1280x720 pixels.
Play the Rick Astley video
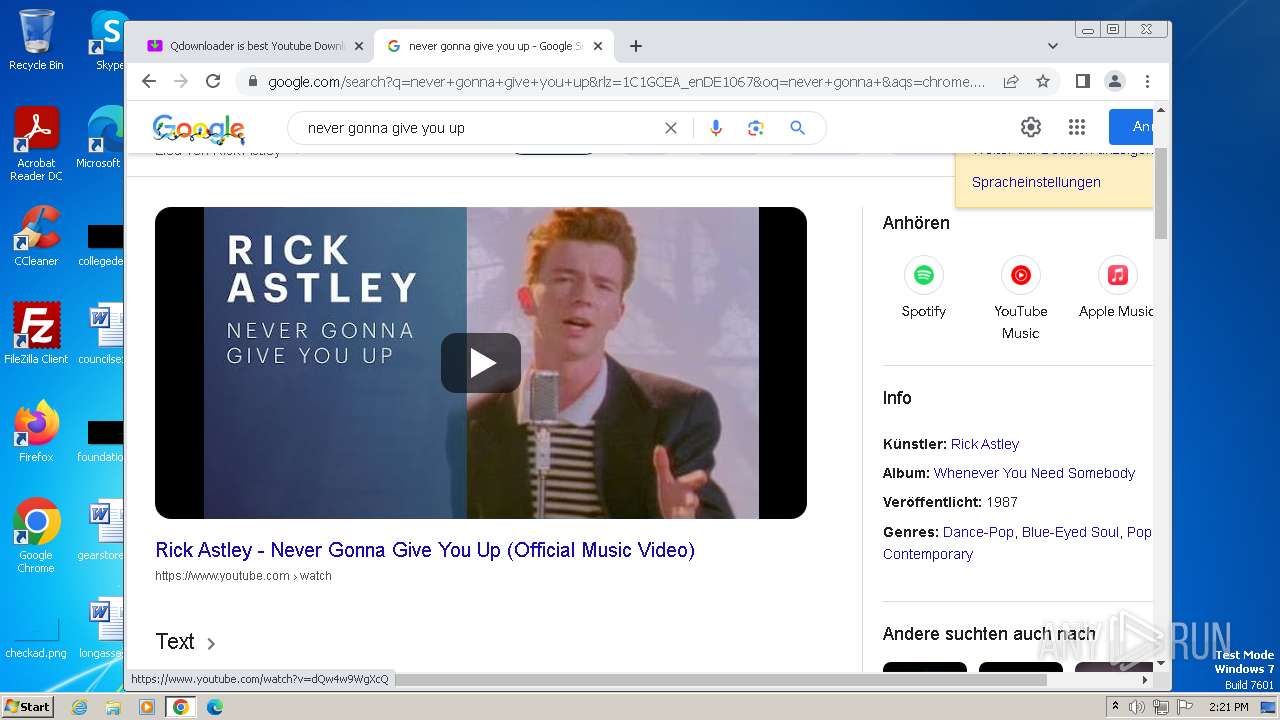tap(481, 363)
